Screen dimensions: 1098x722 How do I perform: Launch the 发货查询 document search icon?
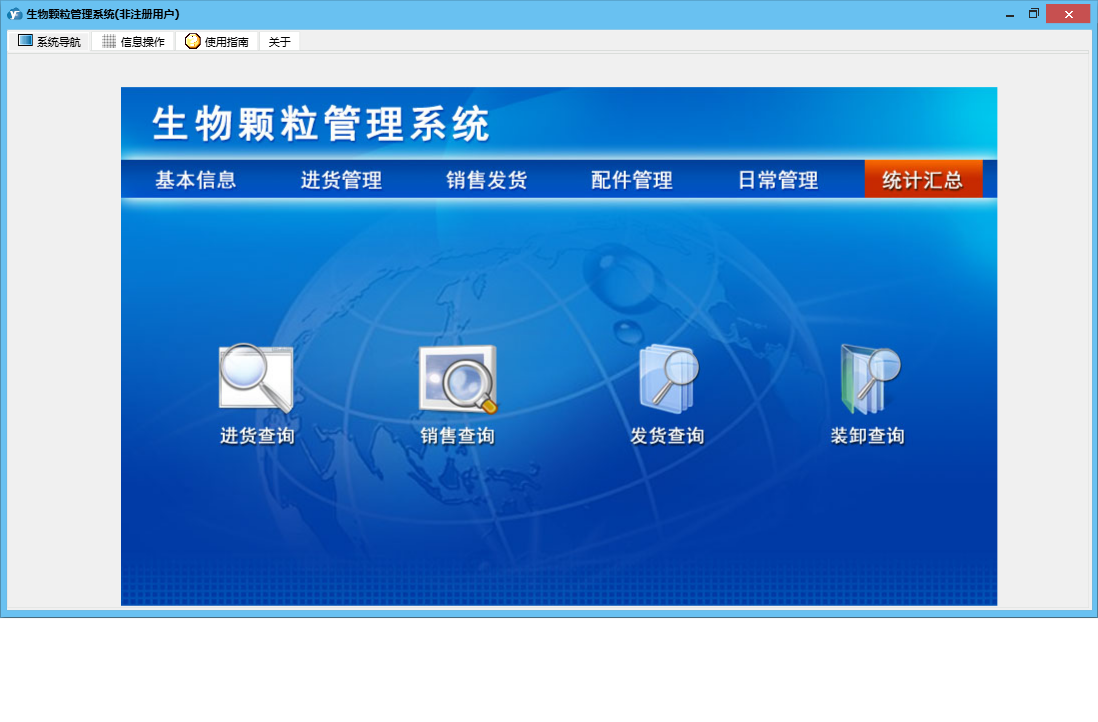click(x=667, y=379)
